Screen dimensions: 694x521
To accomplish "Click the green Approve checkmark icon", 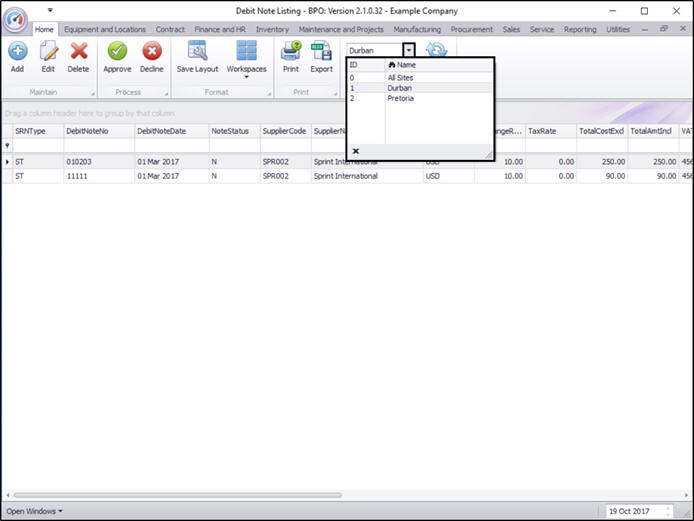I will 117,51.
